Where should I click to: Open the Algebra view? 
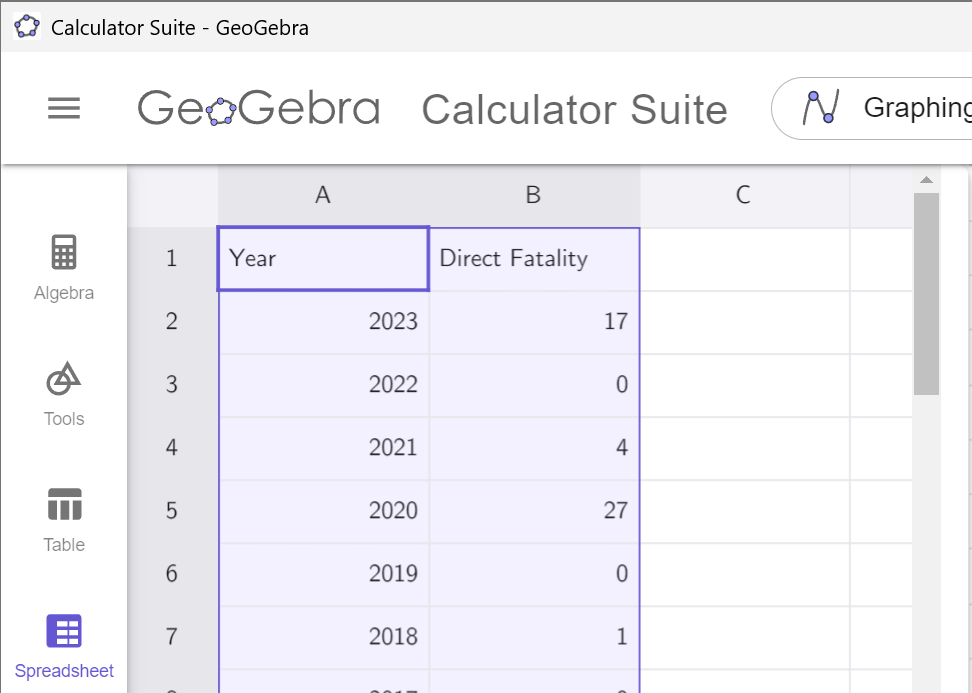tap(64, 268)
